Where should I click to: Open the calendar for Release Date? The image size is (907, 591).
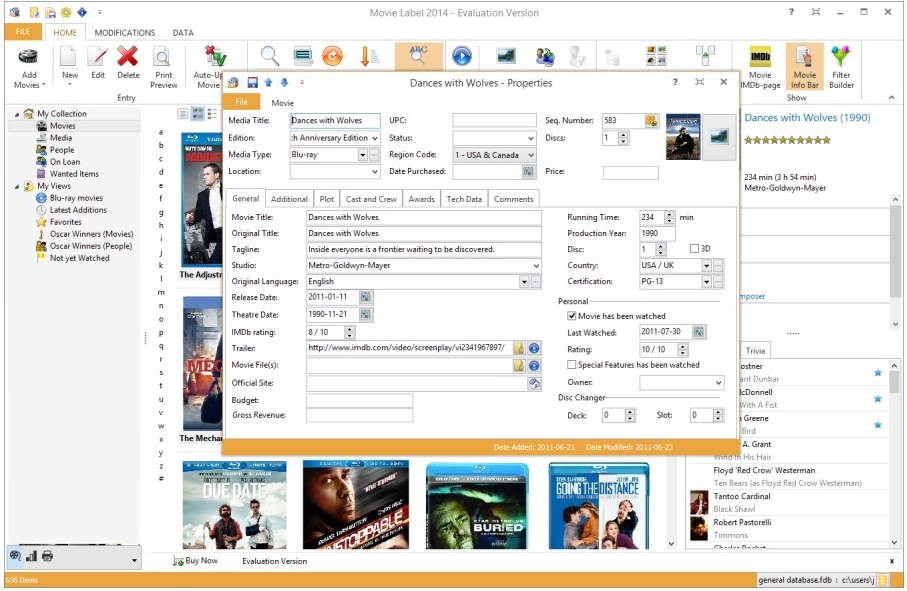pyautogui.click(x=366, y=297)
